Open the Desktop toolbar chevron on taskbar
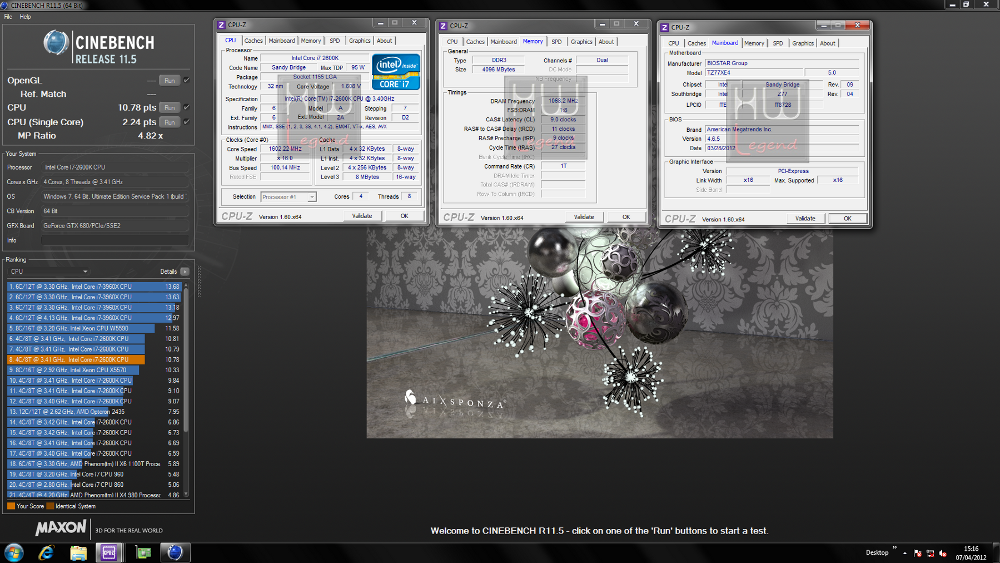Viewport: 1000px width, 563px height. coord(894,548)
